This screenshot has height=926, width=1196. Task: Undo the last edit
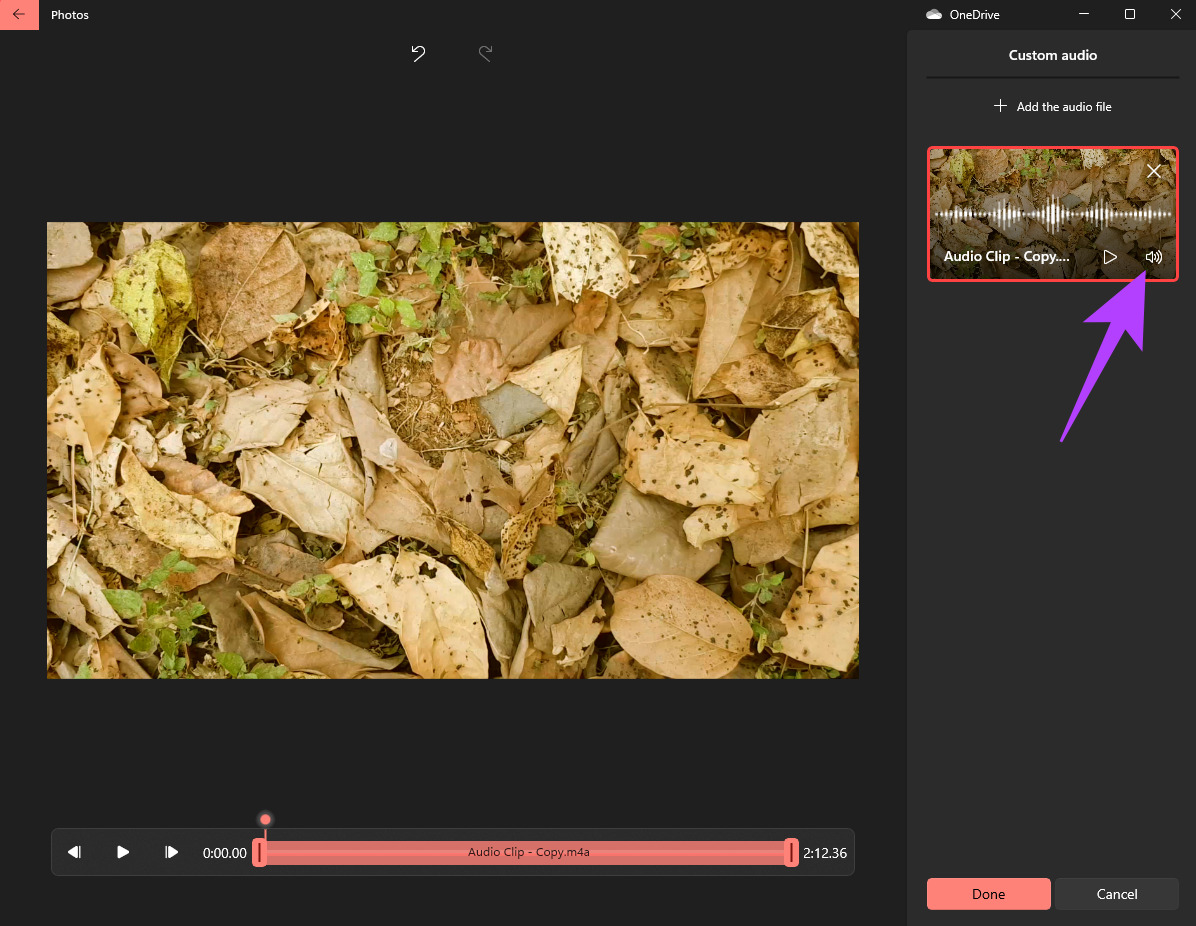pos(418,54)
